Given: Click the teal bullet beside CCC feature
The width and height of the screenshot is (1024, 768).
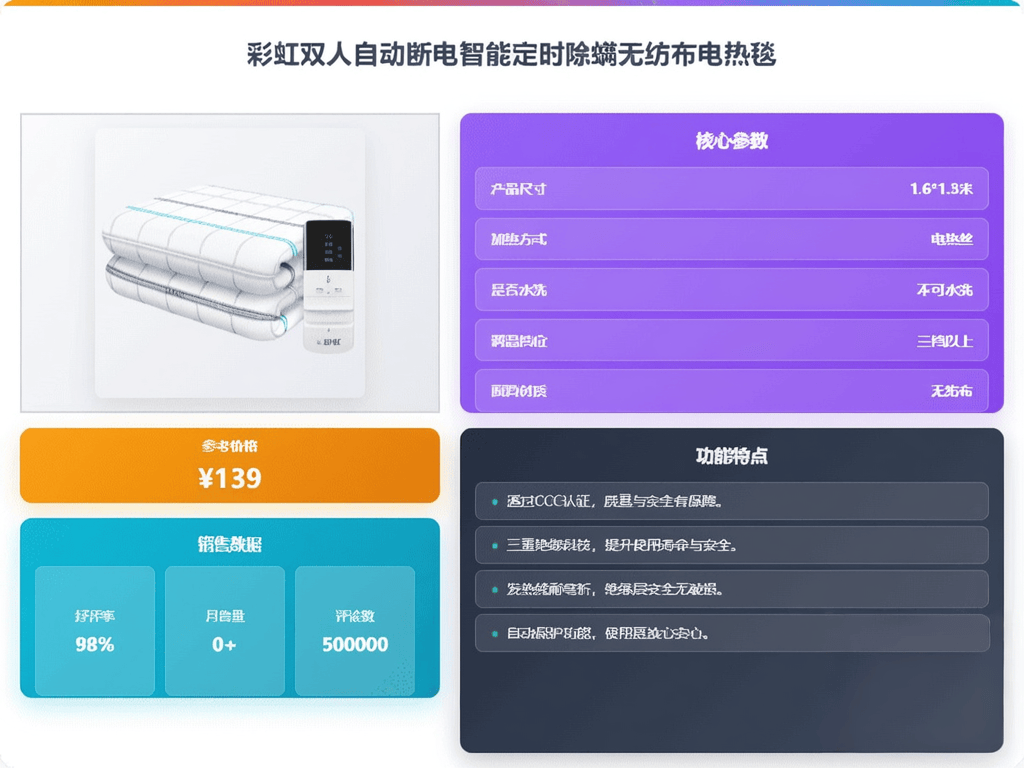Looking at the screenshot, I should 494,502.
